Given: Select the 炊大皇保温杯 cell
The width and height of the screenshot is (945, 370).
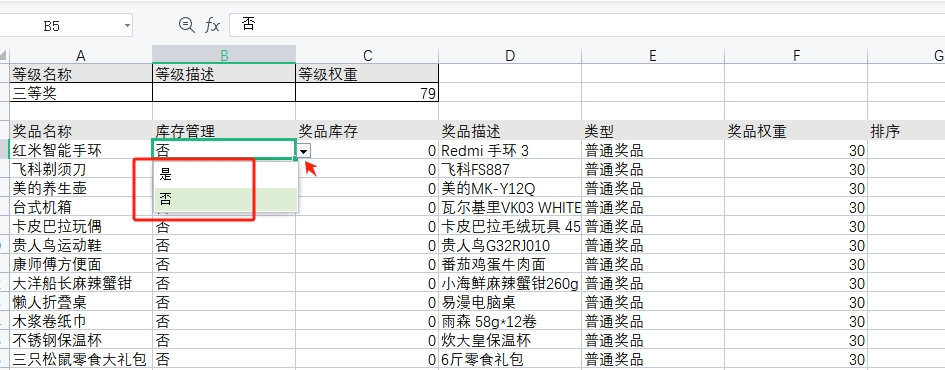Looking at the screenshot, I should [510, 340].
